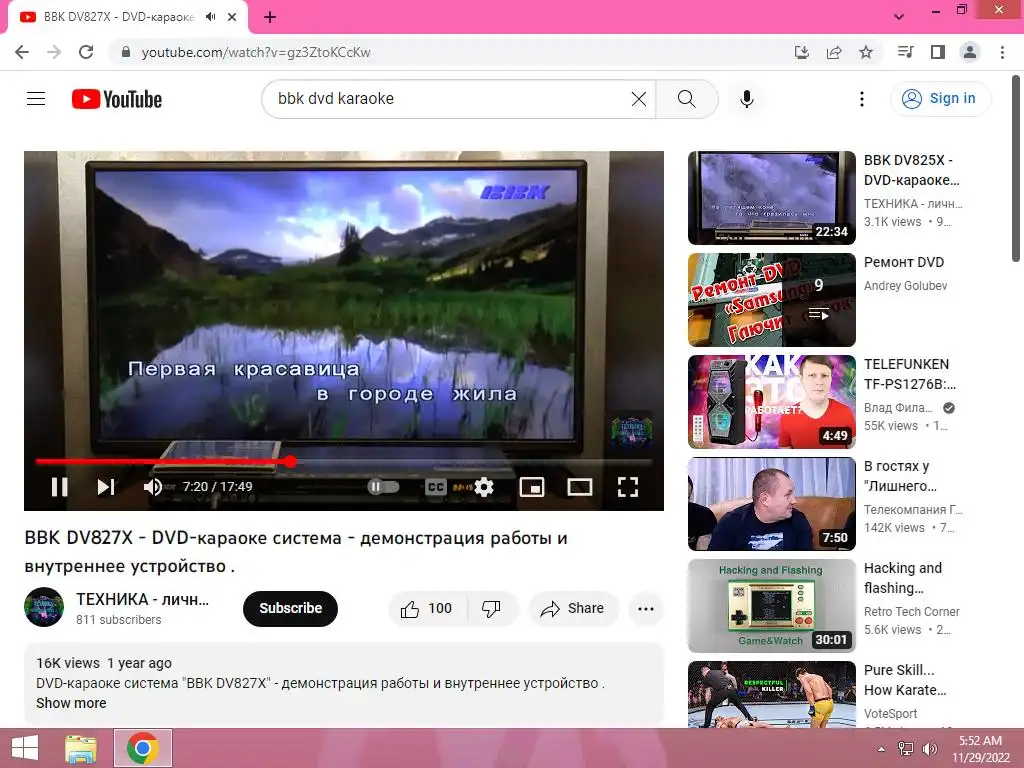Open the taskbar clock 5:52 AM
This screenshot has height=768, width=1024.
click(x=980, y=749)
